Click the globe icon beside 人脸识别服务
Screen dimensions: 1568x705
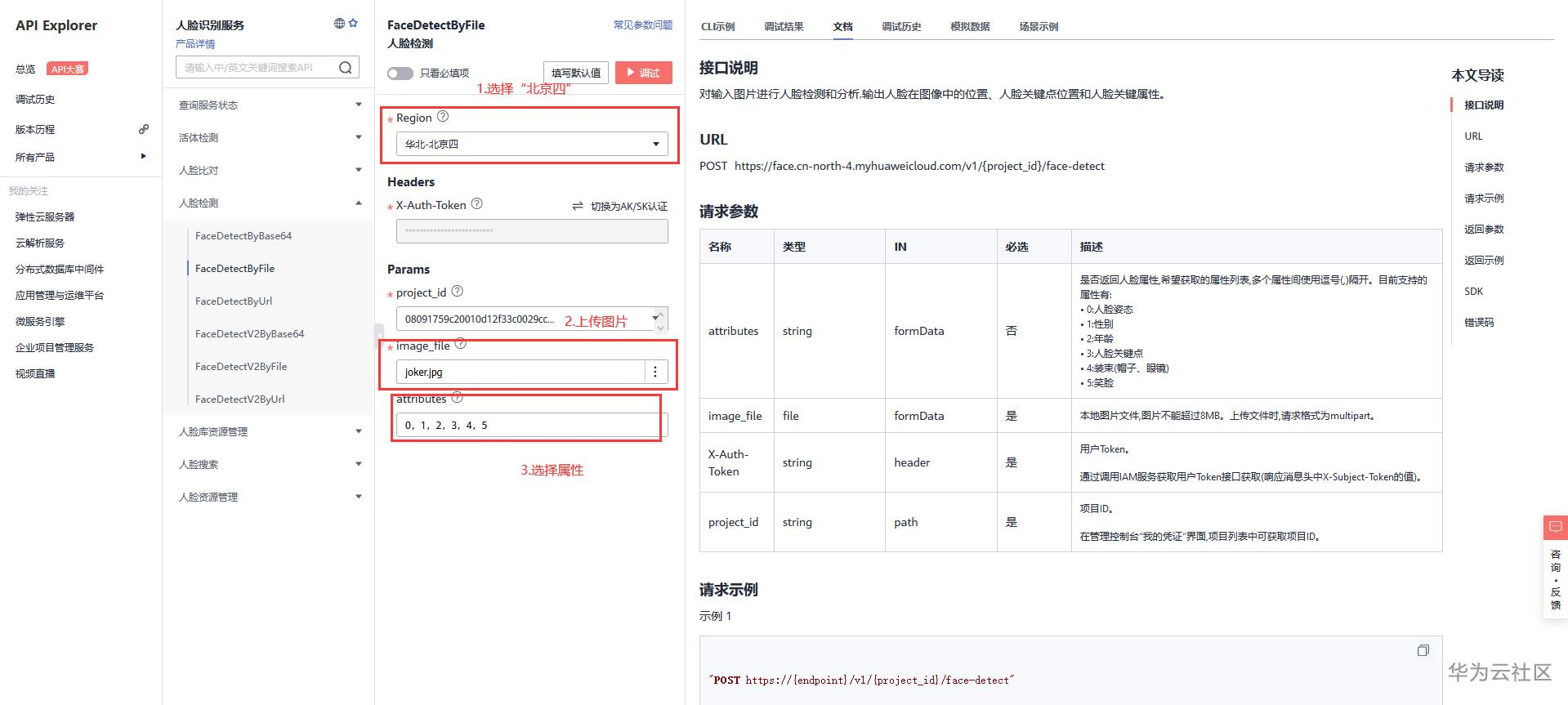[x=339, y=24]
